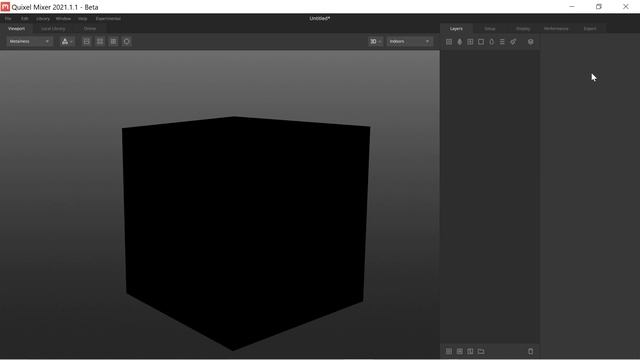Image resolution: width=640 pixels, height=360 pixels.
Task: Switch to the Layers tab
Action: click(456, 29)
